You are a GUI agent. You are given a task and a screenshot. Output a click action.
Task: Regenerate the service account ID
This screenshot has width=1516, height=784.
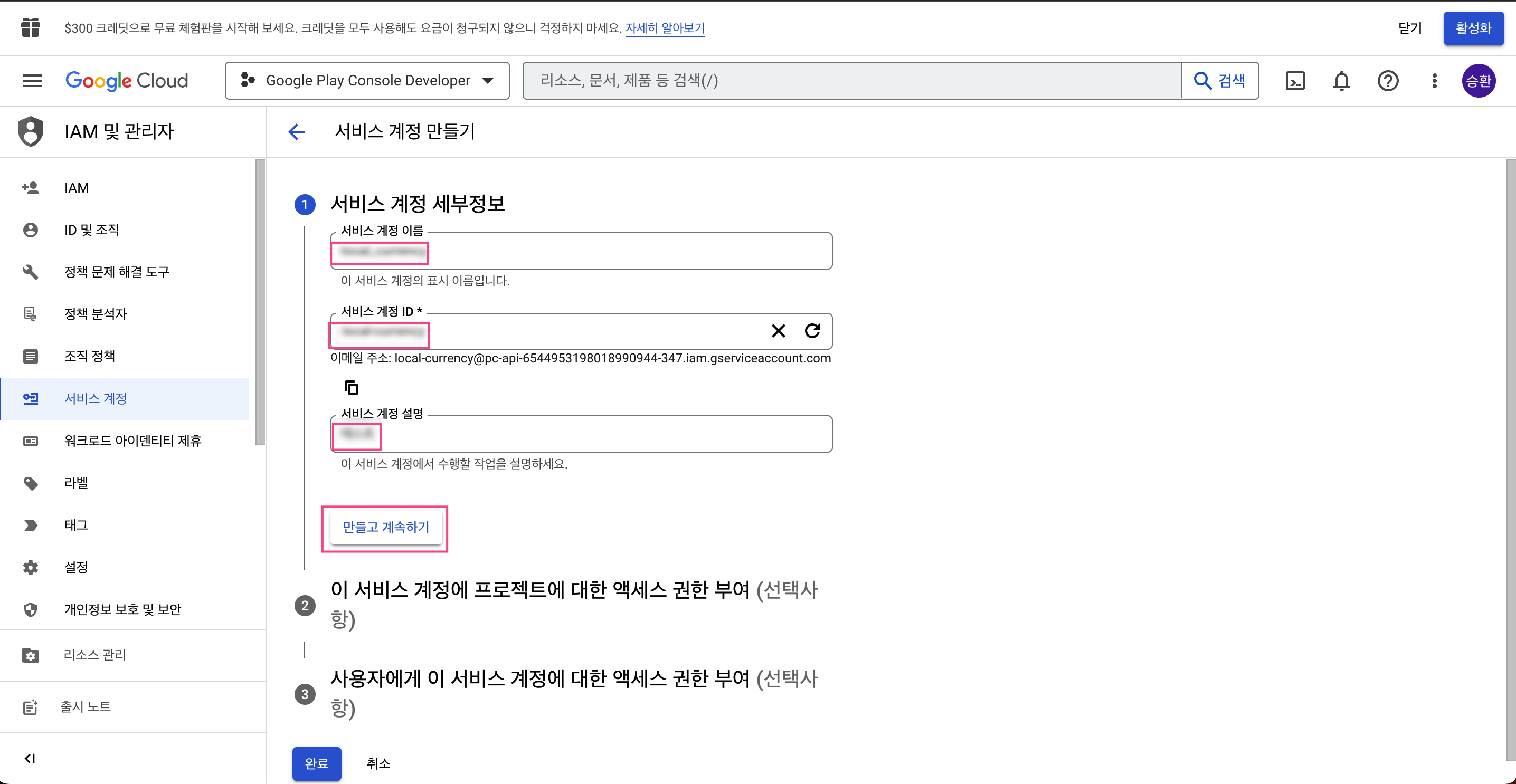tap(812, 331)
